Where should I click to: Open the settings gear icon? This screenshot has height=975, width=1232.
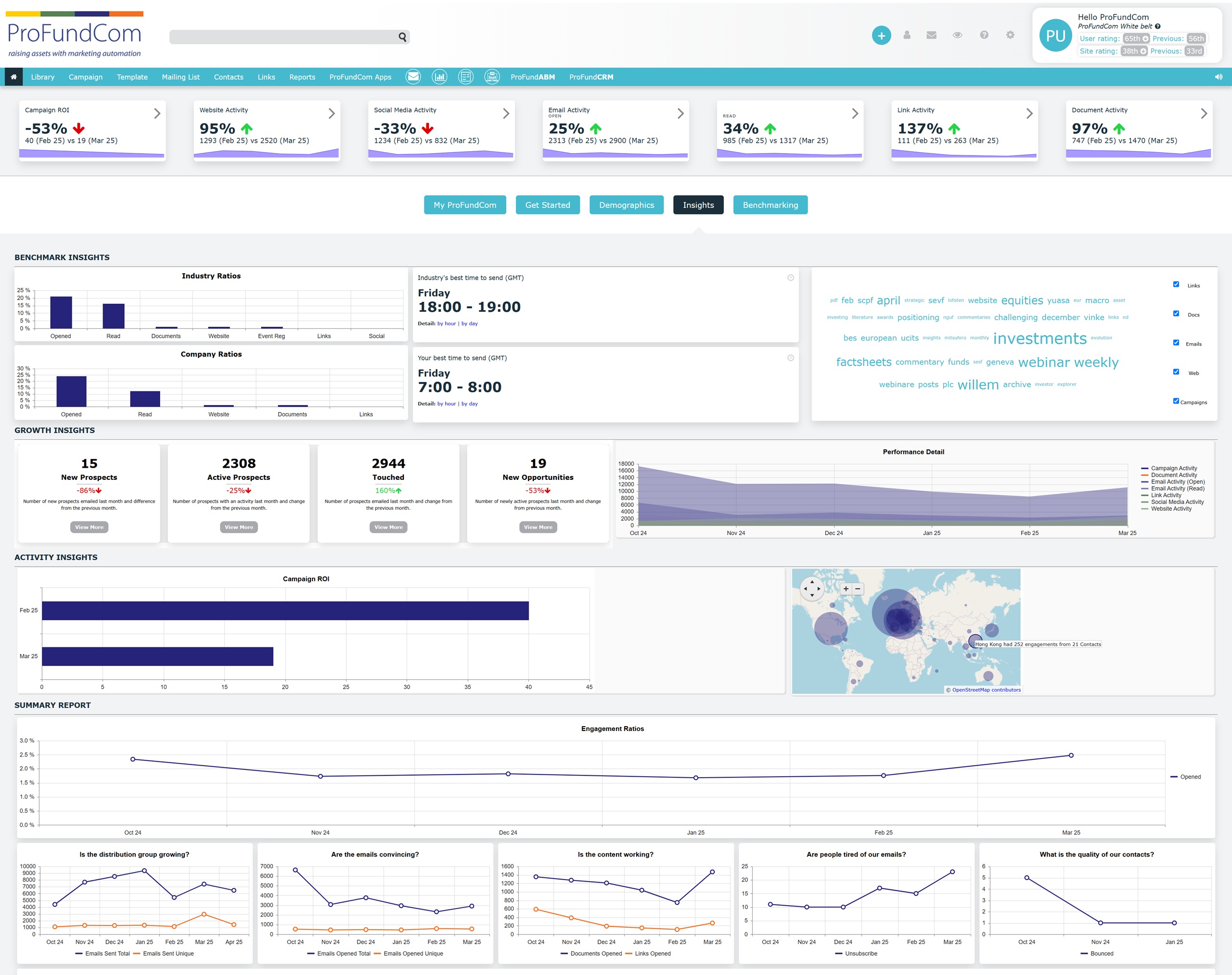tap(1010, 36)
